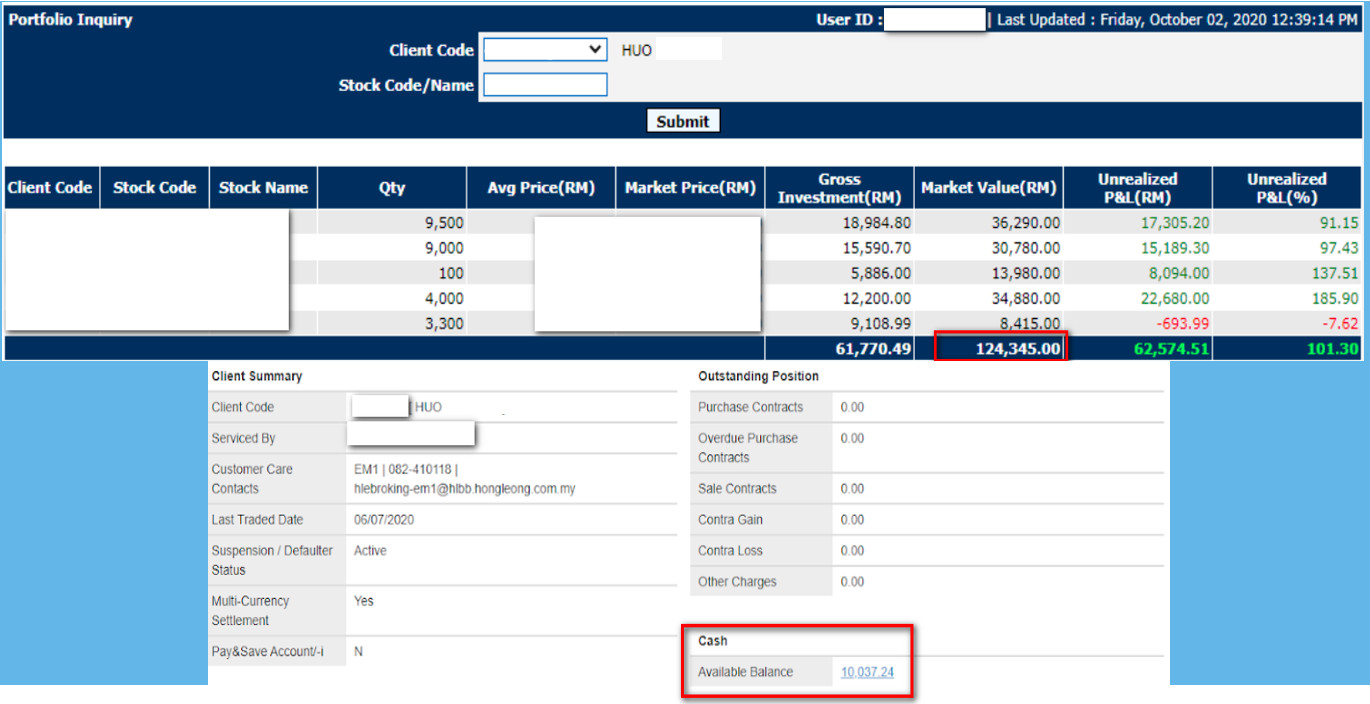1370x704 pixels.
Task: Click the Market Value(RM) column header
Action: coord(988,188)
